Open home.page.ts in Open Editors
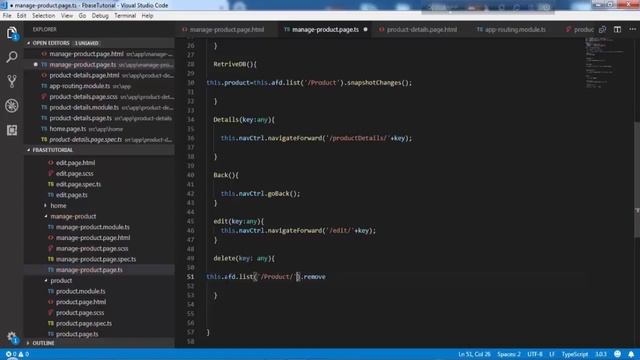640x360 pixels. 100,129
